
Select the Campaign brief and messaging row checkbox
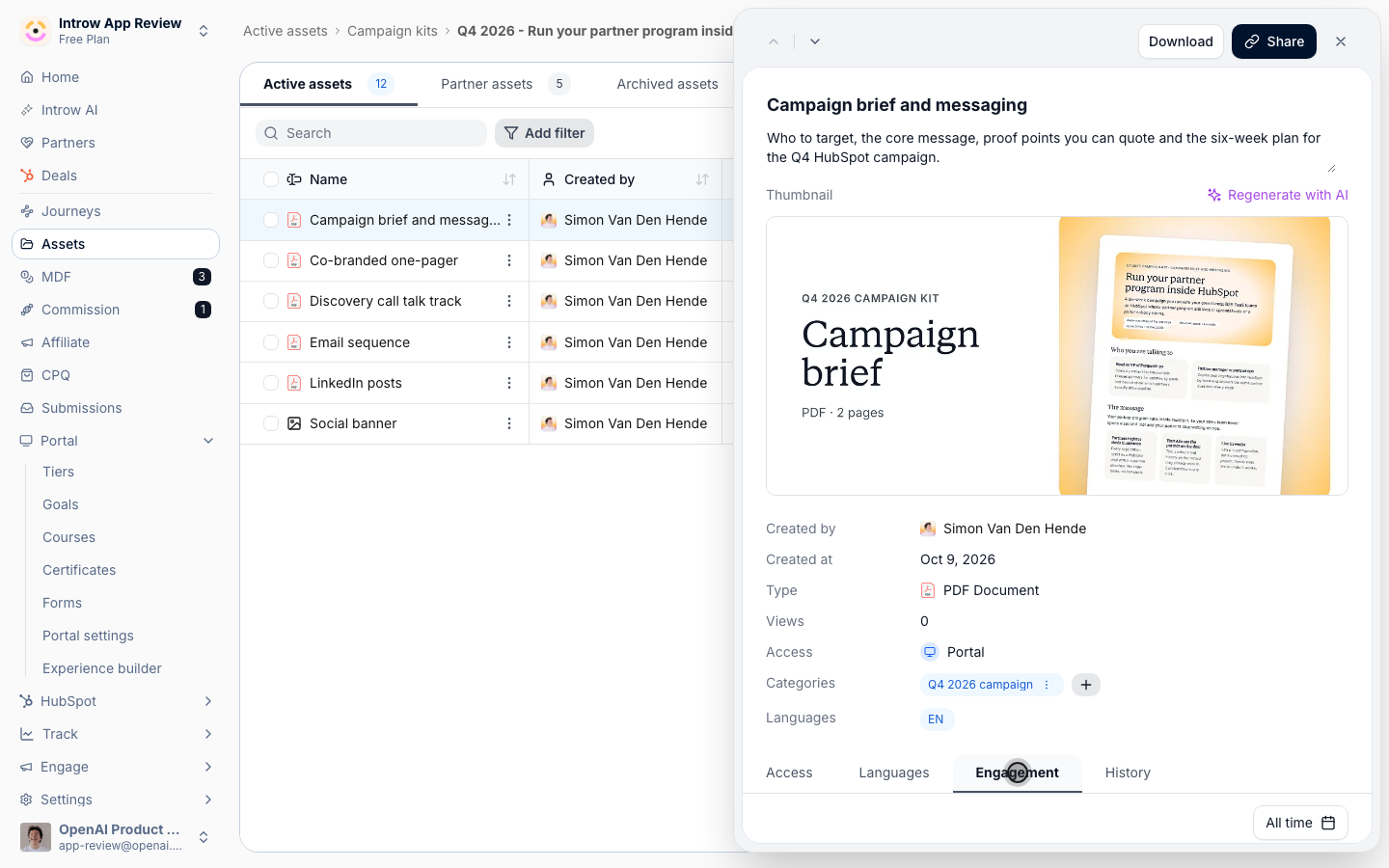(271, 220)
